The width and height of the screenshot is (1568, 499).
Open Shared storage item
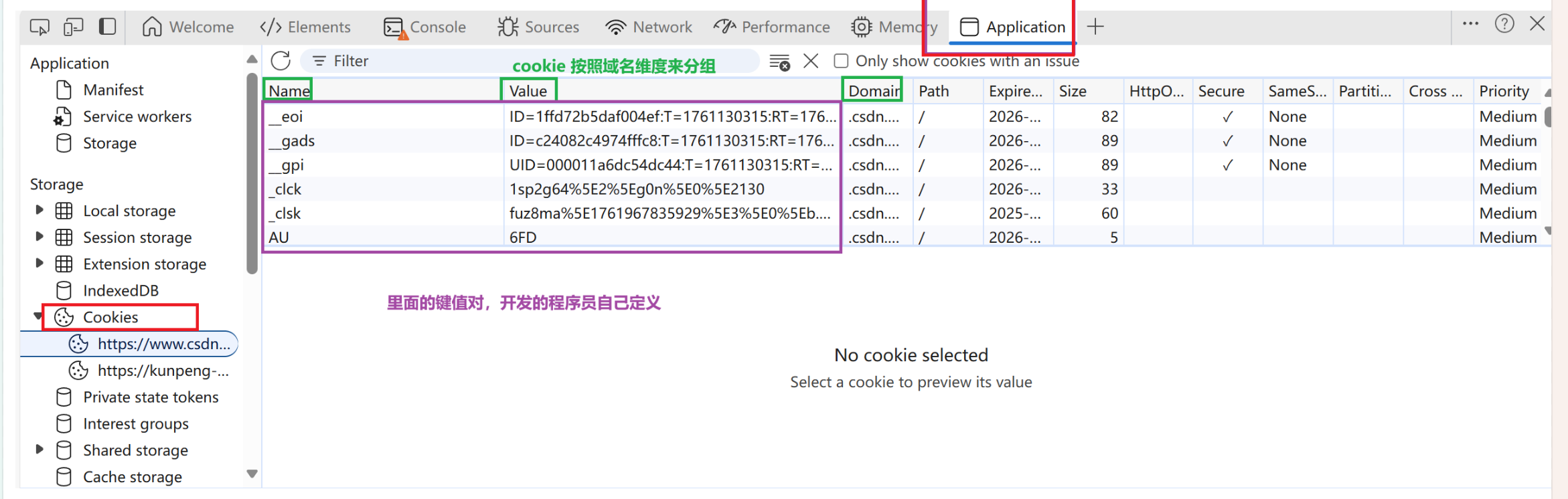pyautogui.click(x=135, y=450)
